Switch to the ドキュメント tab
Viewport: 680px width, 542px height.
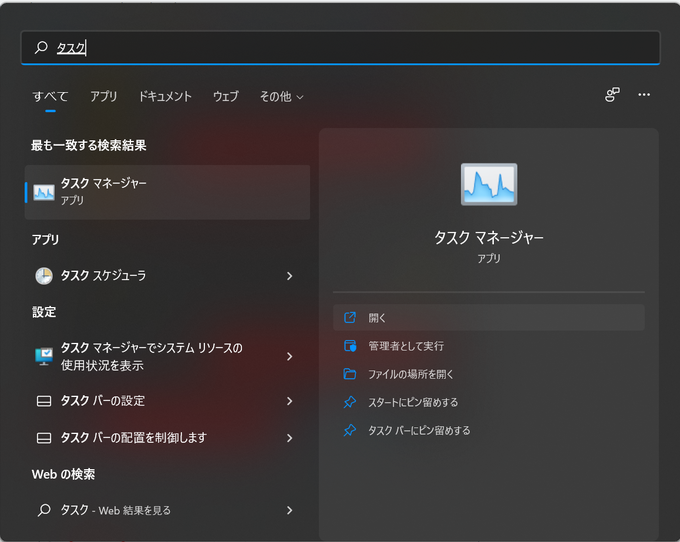[x=165, y=96]
